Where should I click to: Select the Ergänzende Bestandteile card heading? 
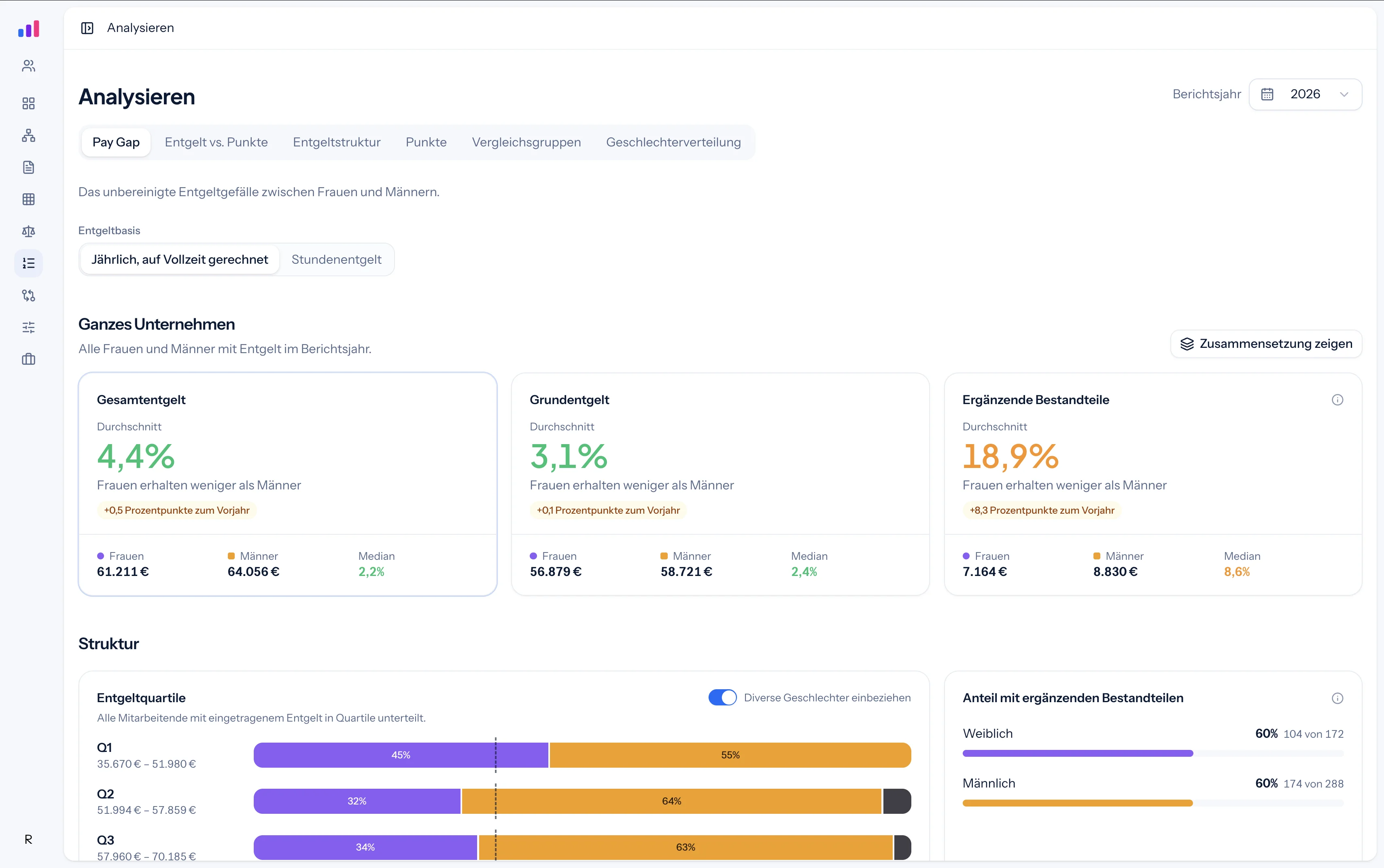pos(1036,400)
